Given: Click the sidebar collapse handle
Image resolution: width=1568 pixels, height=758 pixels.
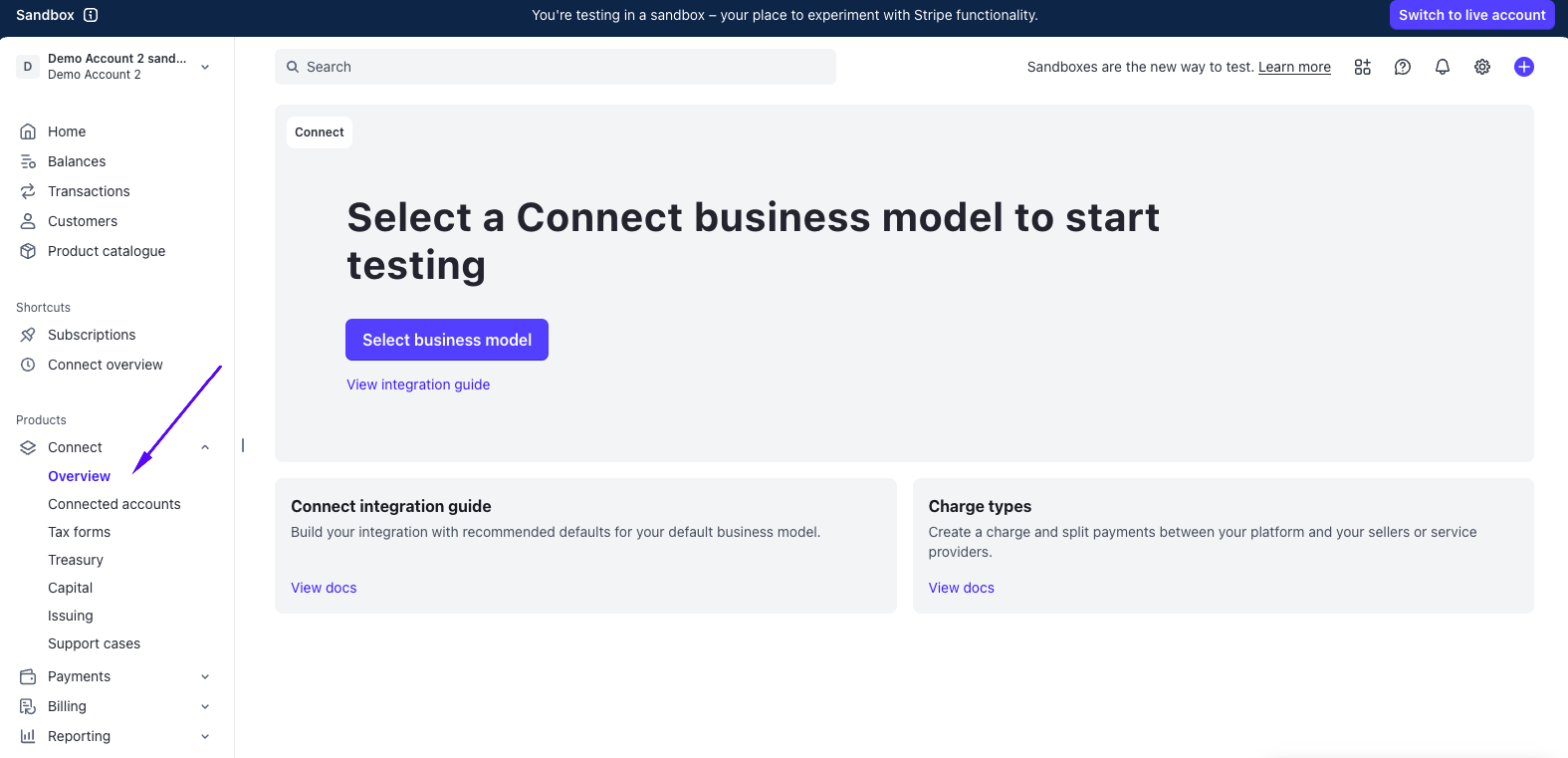Looking at the screenshot, I should (243, 445).
